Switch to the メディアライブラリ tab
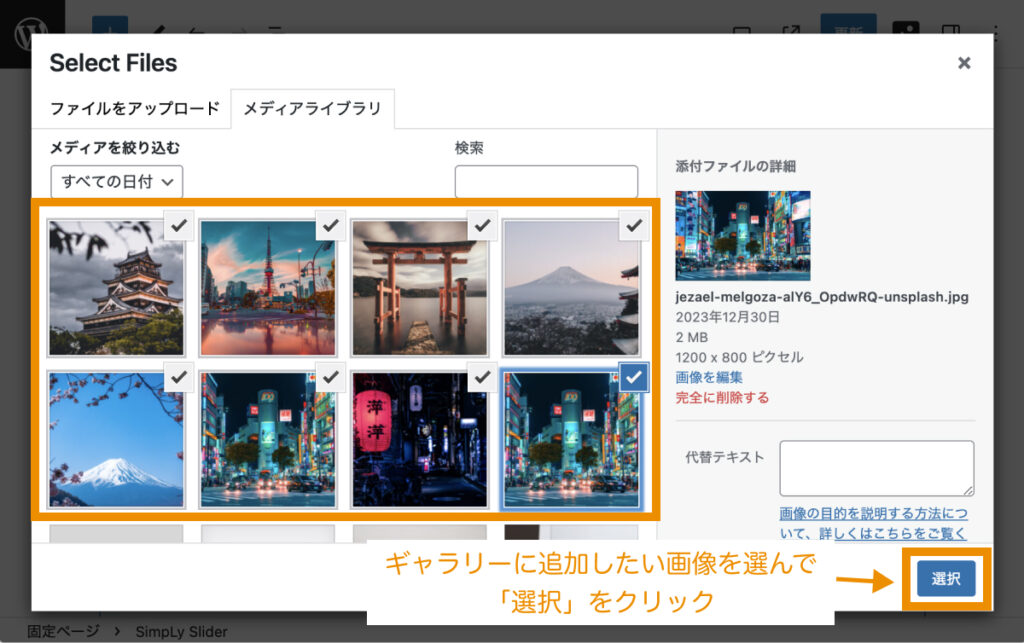1024x643 pixels. (x=314, y=109)
